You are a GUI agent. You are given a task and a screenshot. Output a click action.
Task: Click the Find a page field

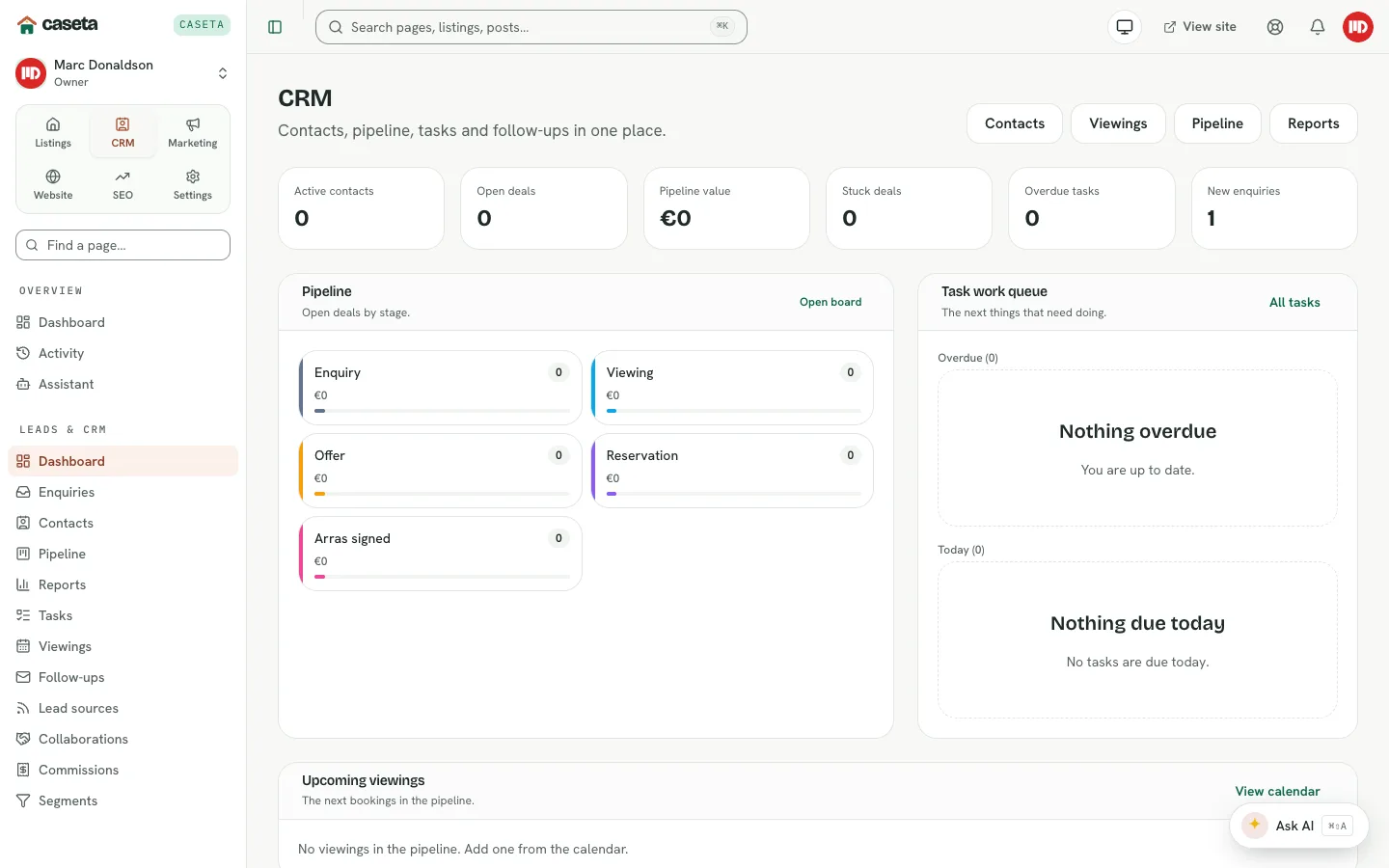click(x=123, y=245)
